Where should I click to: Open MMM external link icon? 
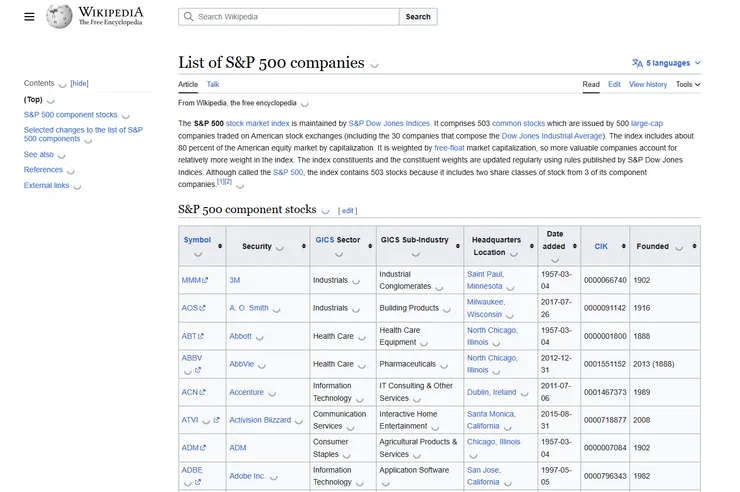click(205, 280)
